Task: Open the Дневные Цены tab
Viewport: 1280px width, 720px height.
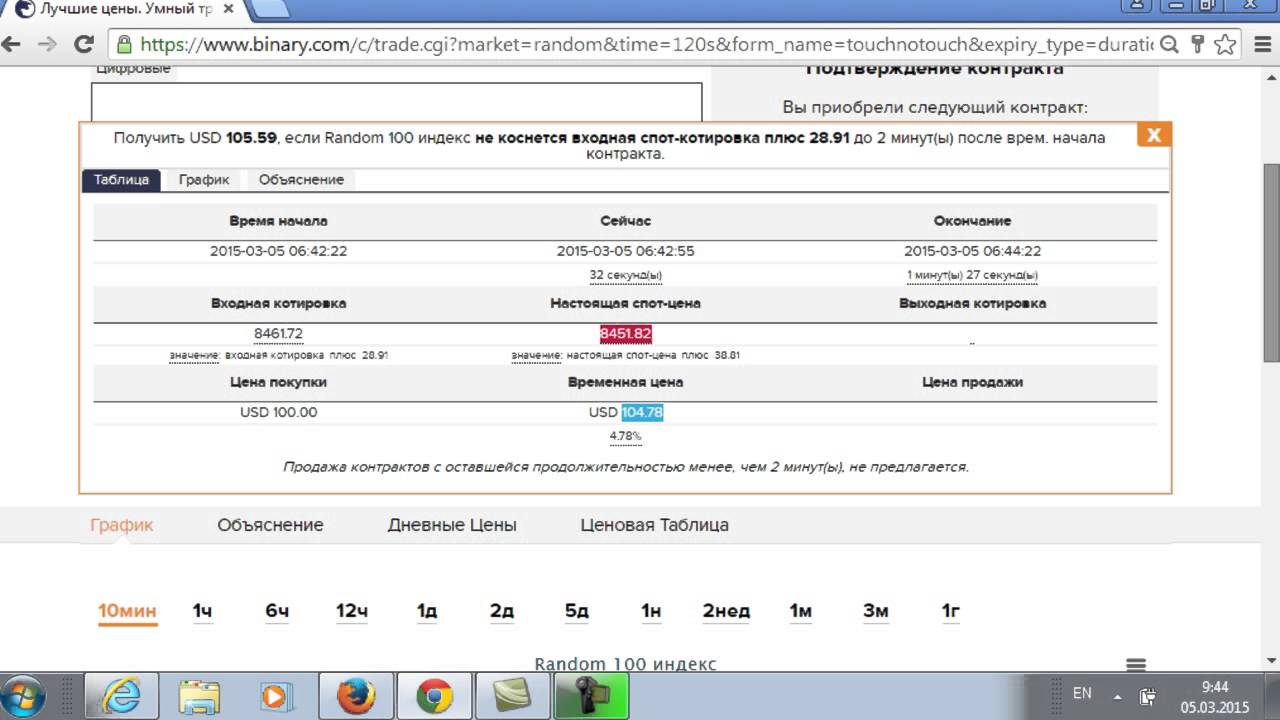Action: click(x=452, y=525)
